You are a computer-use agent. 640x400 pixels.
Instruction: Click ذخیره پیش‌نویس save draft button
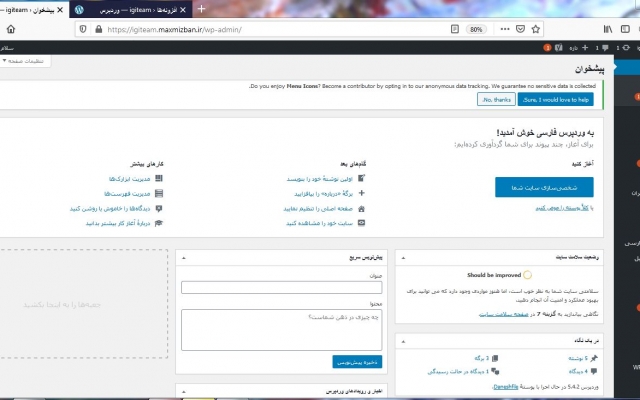click(x=357, y=362)
